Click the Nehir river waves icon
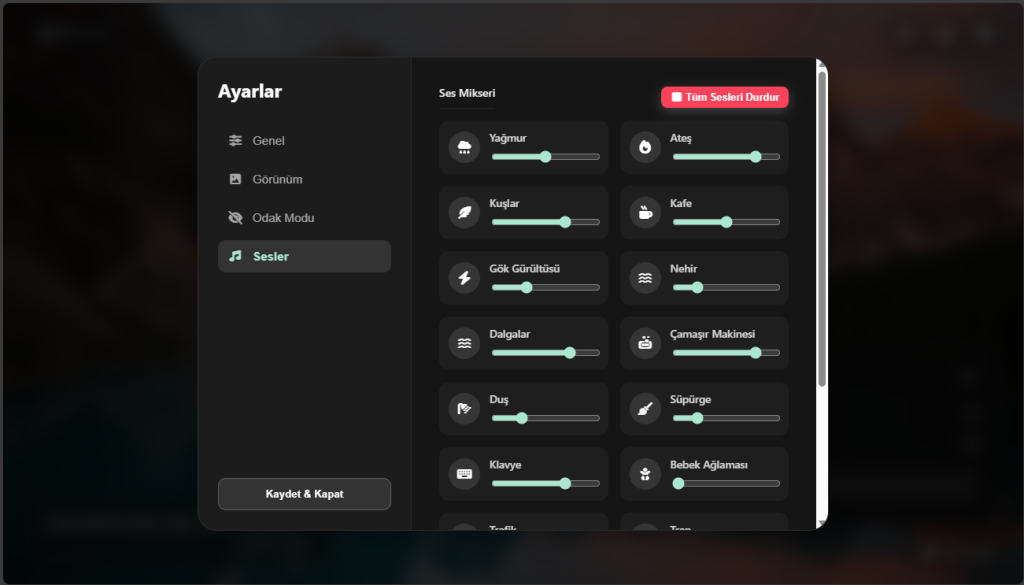Image resolution: width=1024 pixels, height=585 pixels. (645, 278)
